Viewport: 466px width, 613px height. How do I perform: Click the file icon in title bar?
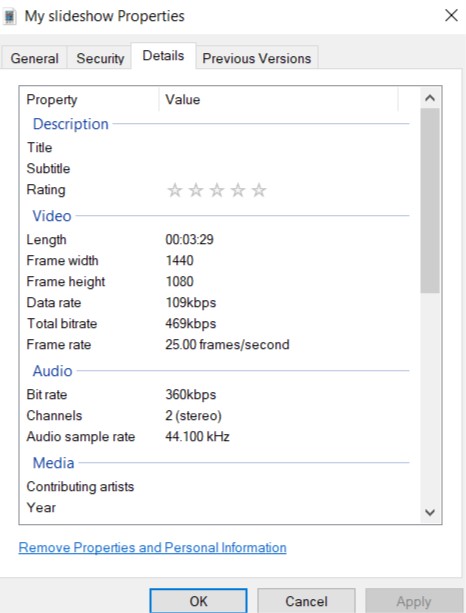pyautogui.click(x=10, y=16)
